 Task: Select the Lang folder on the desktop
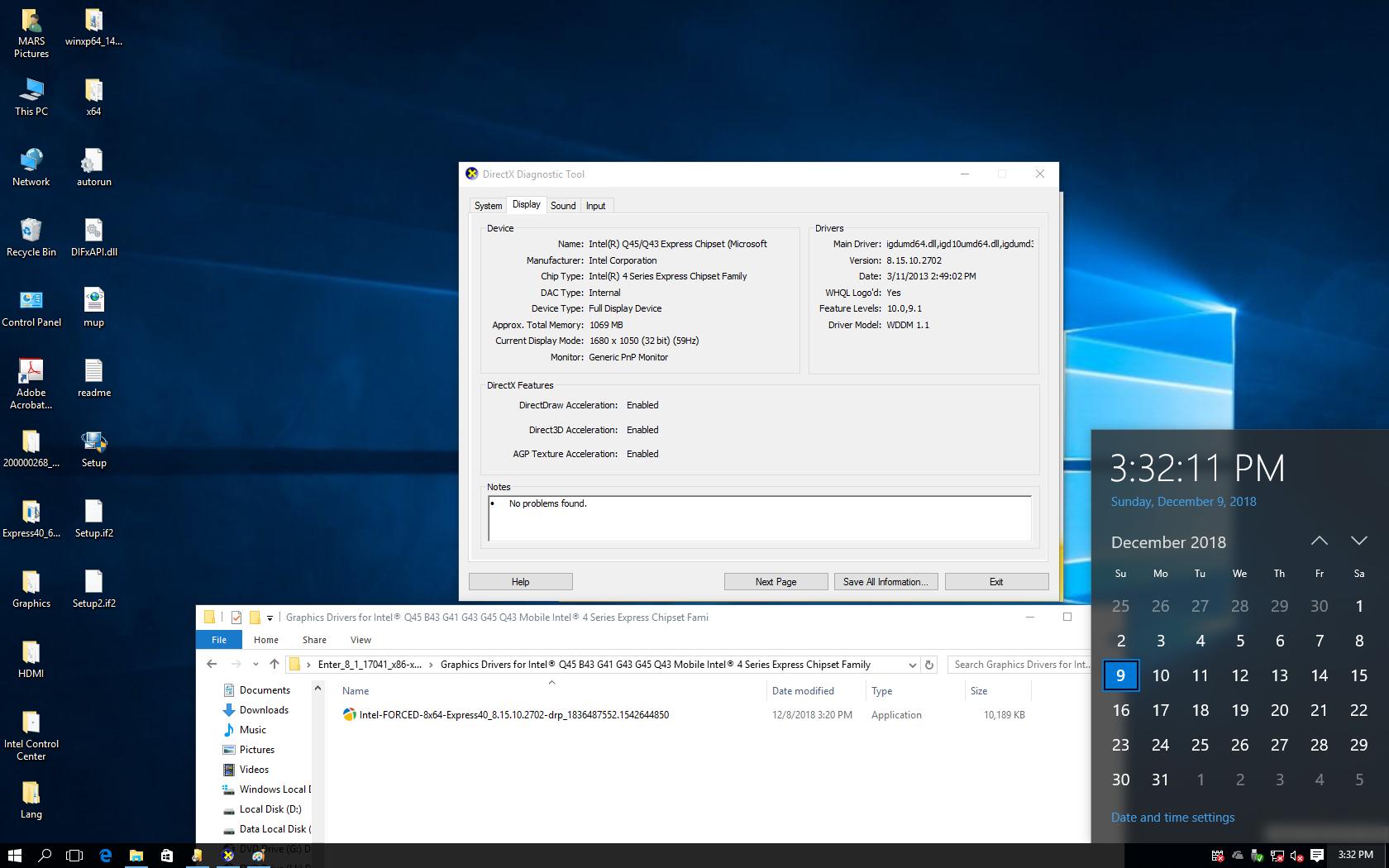click(x=31, y=800)
